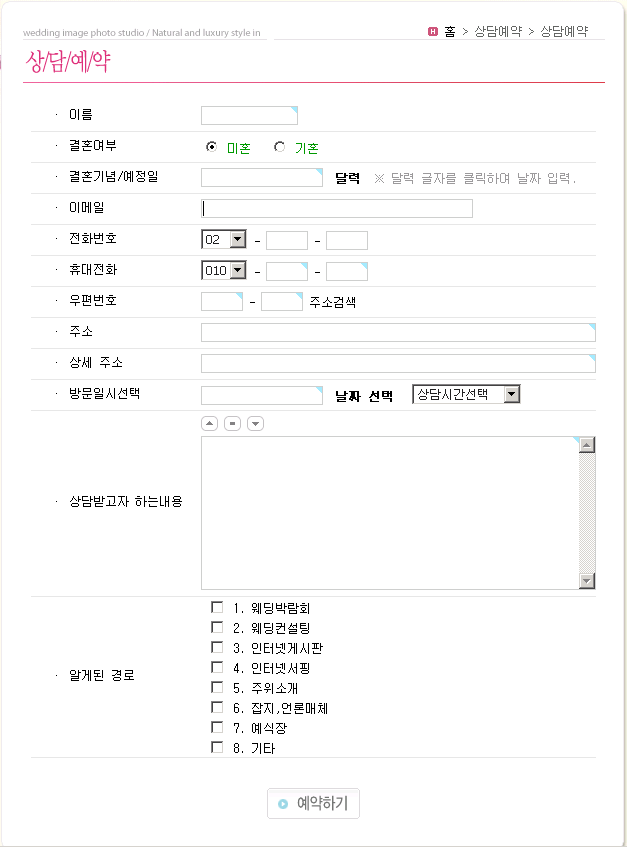627x847 pixels.
Task: Click the second 우편번호 postal code field
Action: [x=282, y=301]
